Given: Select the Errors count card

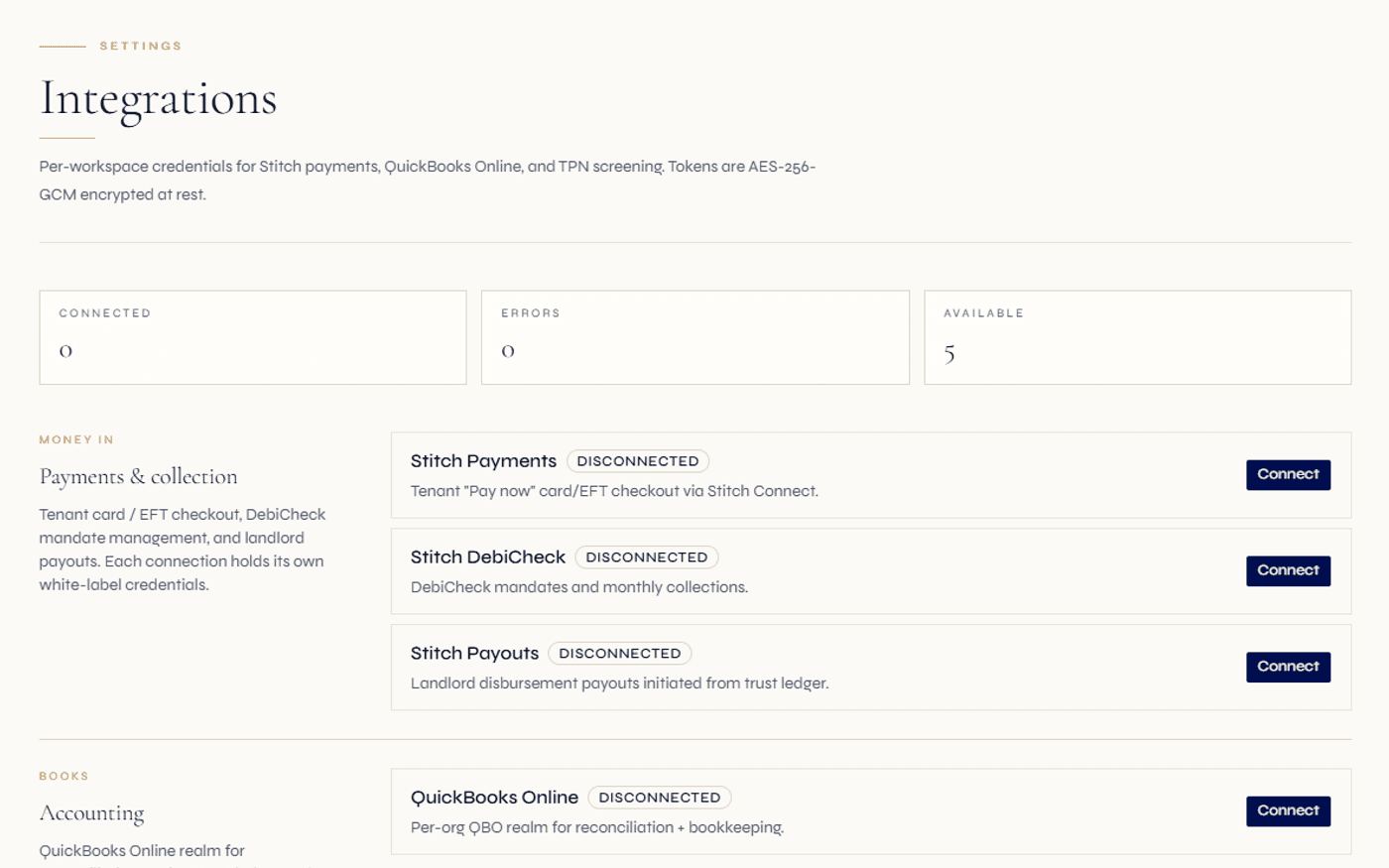Looking at the screenshot, I should point(695,337).
